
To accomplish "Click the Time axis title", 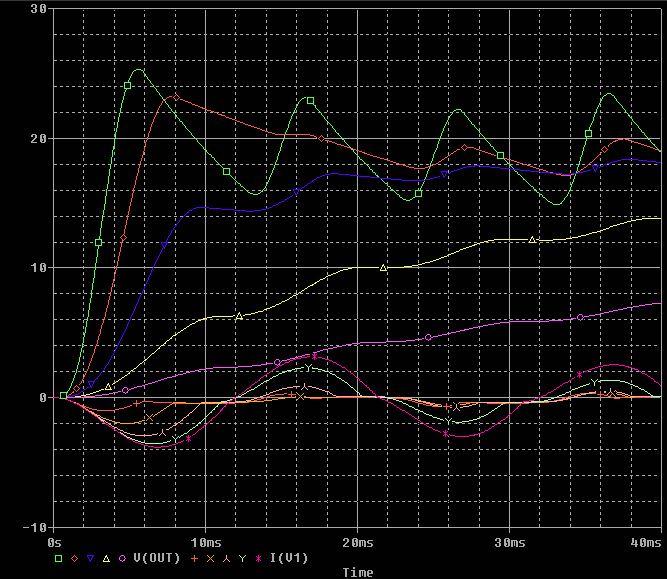I will (x=358, y=573).
